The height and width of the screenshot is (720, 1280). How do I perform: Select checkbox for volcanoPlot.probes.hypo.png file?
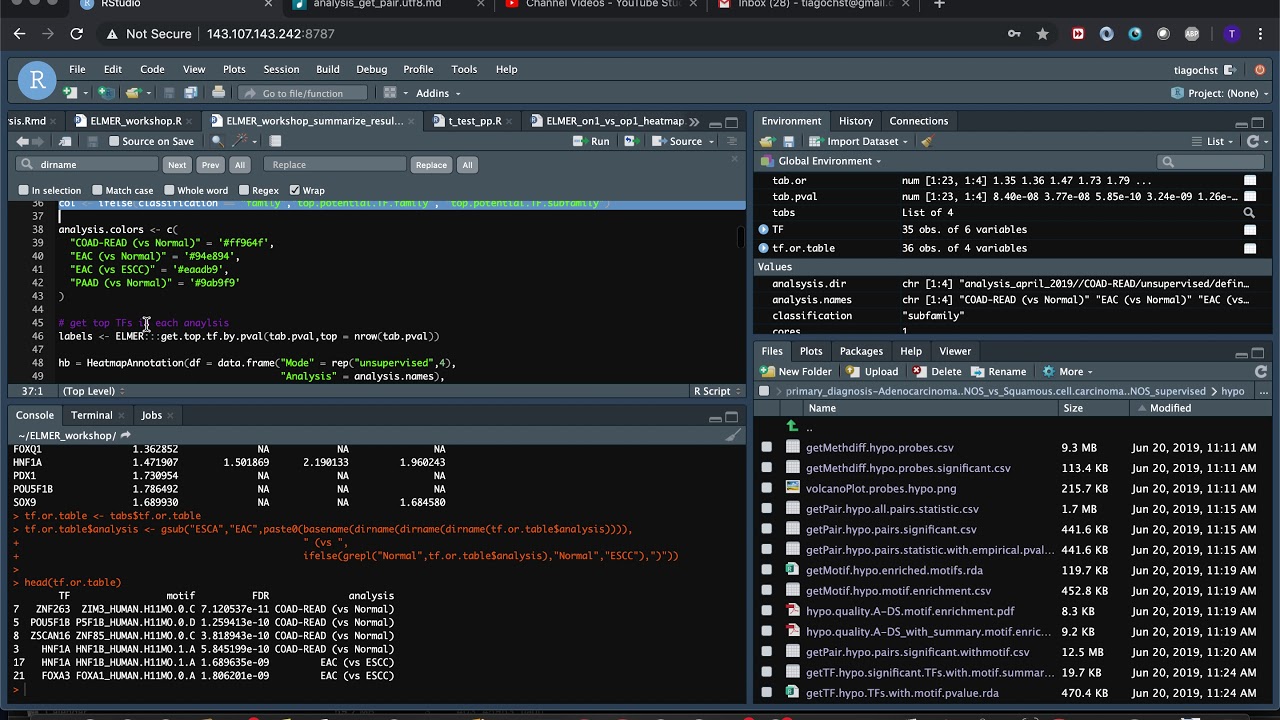767,488
